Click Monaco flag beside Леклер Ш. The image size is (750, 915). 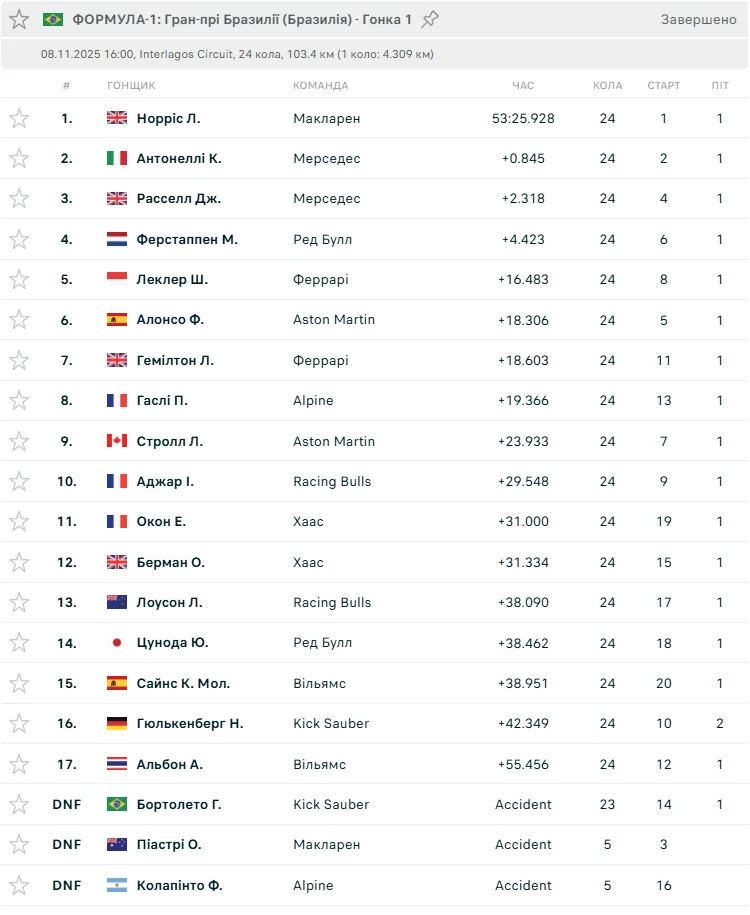click(117, 279)
